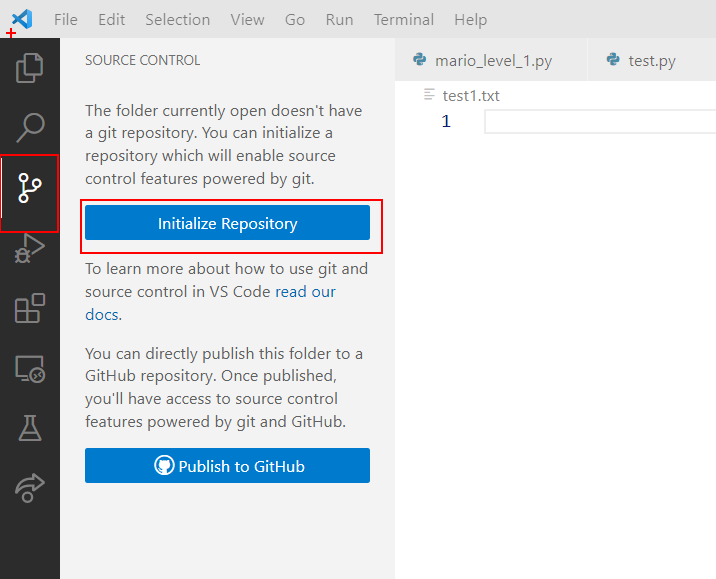Open the Selection menu
716x579 pixels.
click(x=178, y=20)
